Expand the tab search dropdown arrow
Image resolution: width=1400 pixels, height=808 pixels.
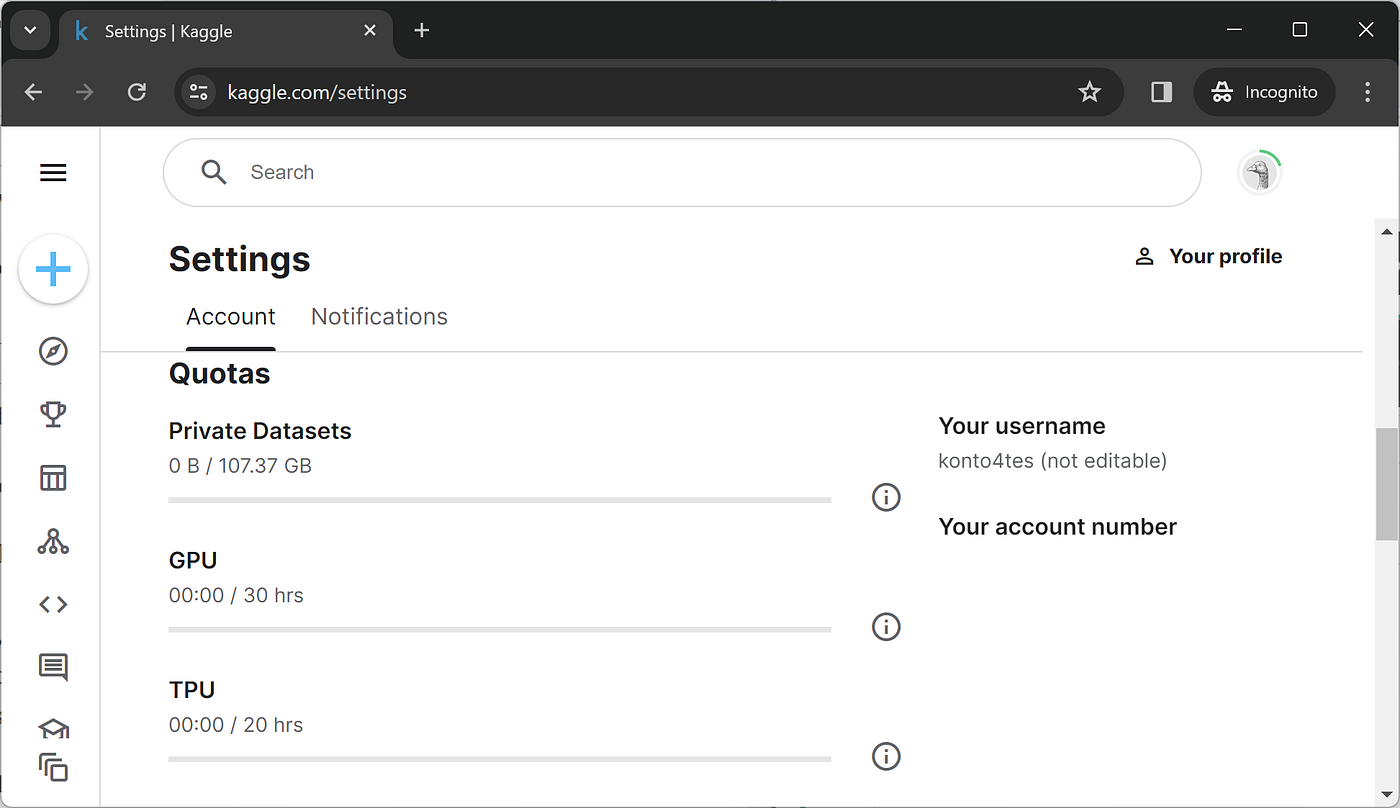30,31
